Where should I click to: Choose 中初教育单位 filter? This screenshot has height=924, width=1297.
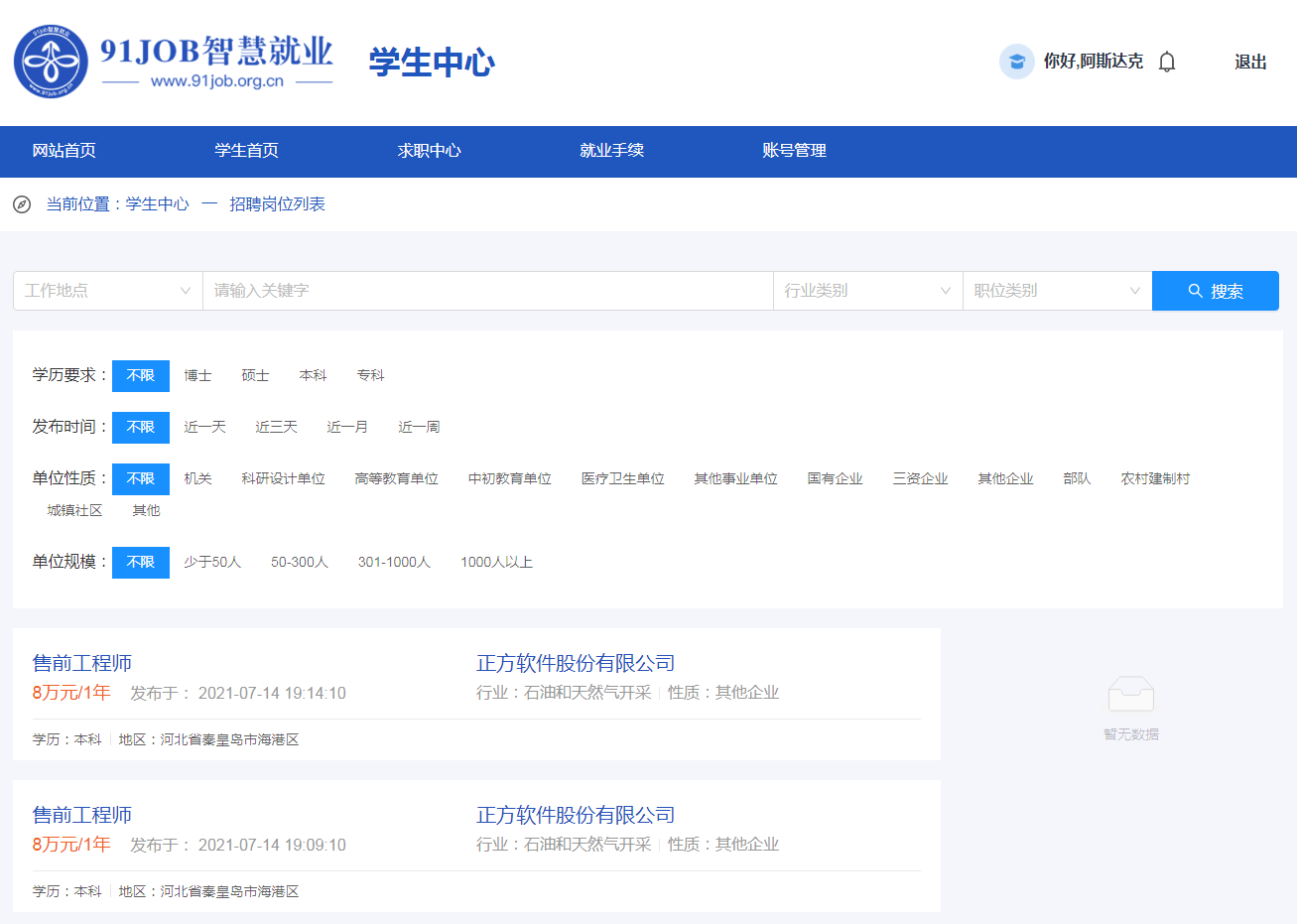(x=509, y=479)
